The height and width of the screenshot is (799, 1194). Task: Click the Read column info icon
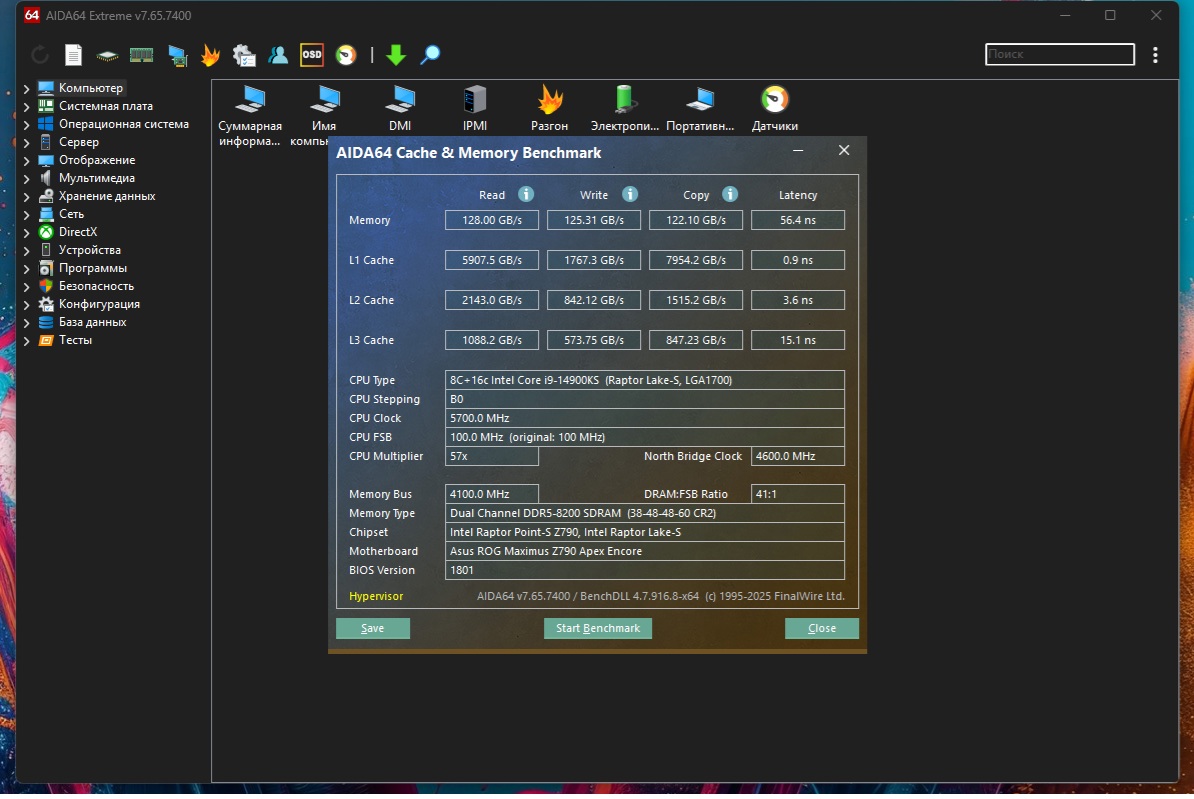click(526, 194)
